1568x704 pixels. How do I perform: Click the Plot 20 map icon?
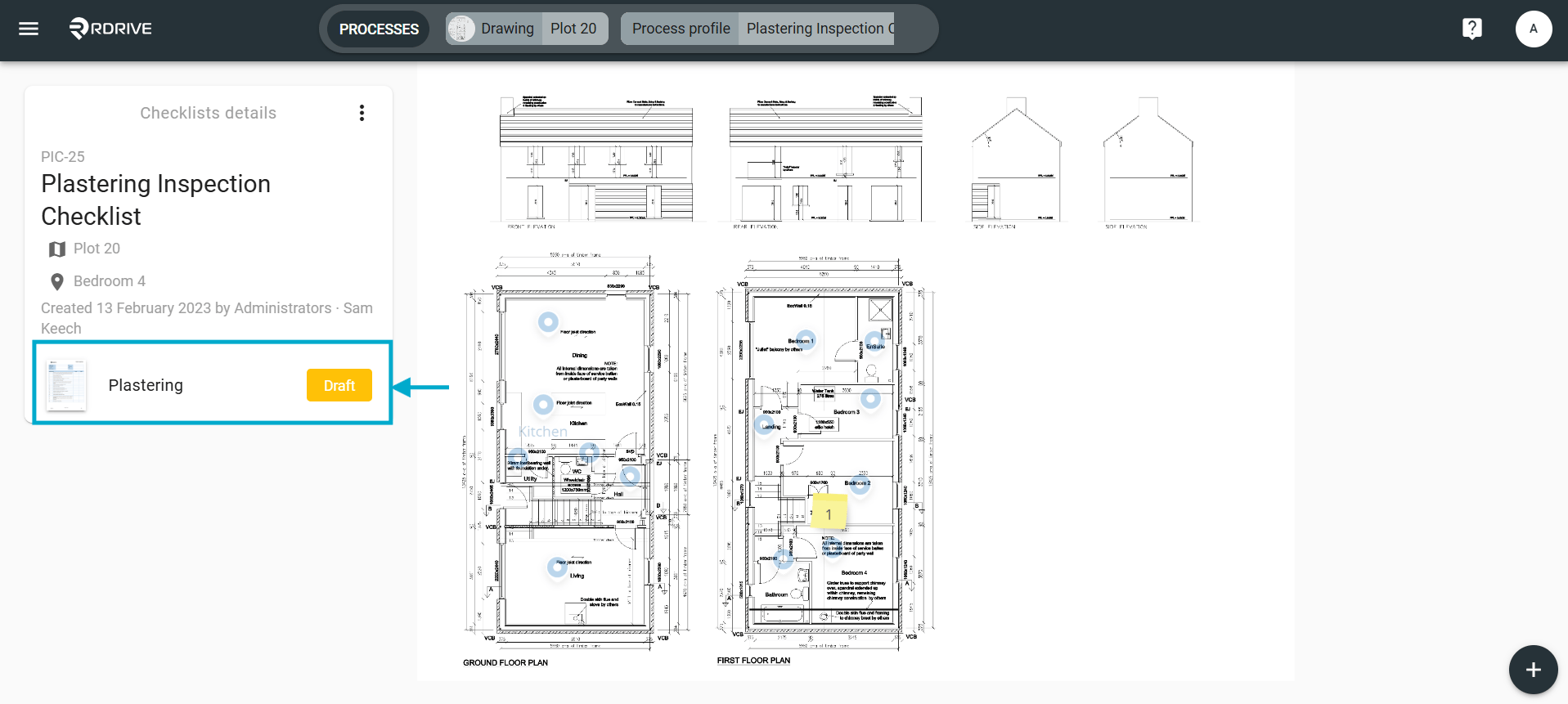click(x=56, y=249)
